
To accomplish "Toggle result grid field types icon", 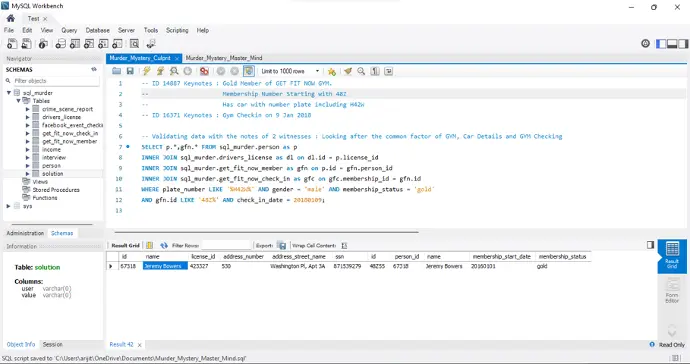I will 149,246.
